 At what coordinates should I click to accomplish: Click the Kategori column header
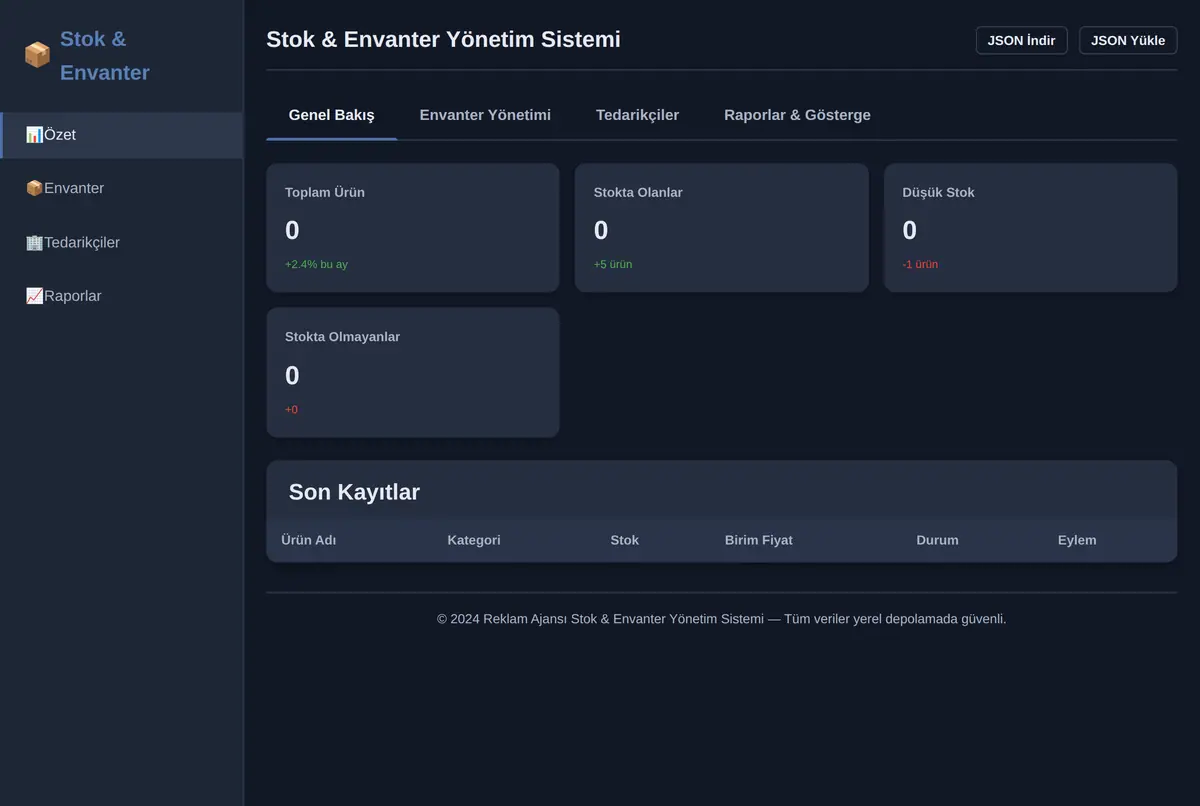[x=474, y=540]
